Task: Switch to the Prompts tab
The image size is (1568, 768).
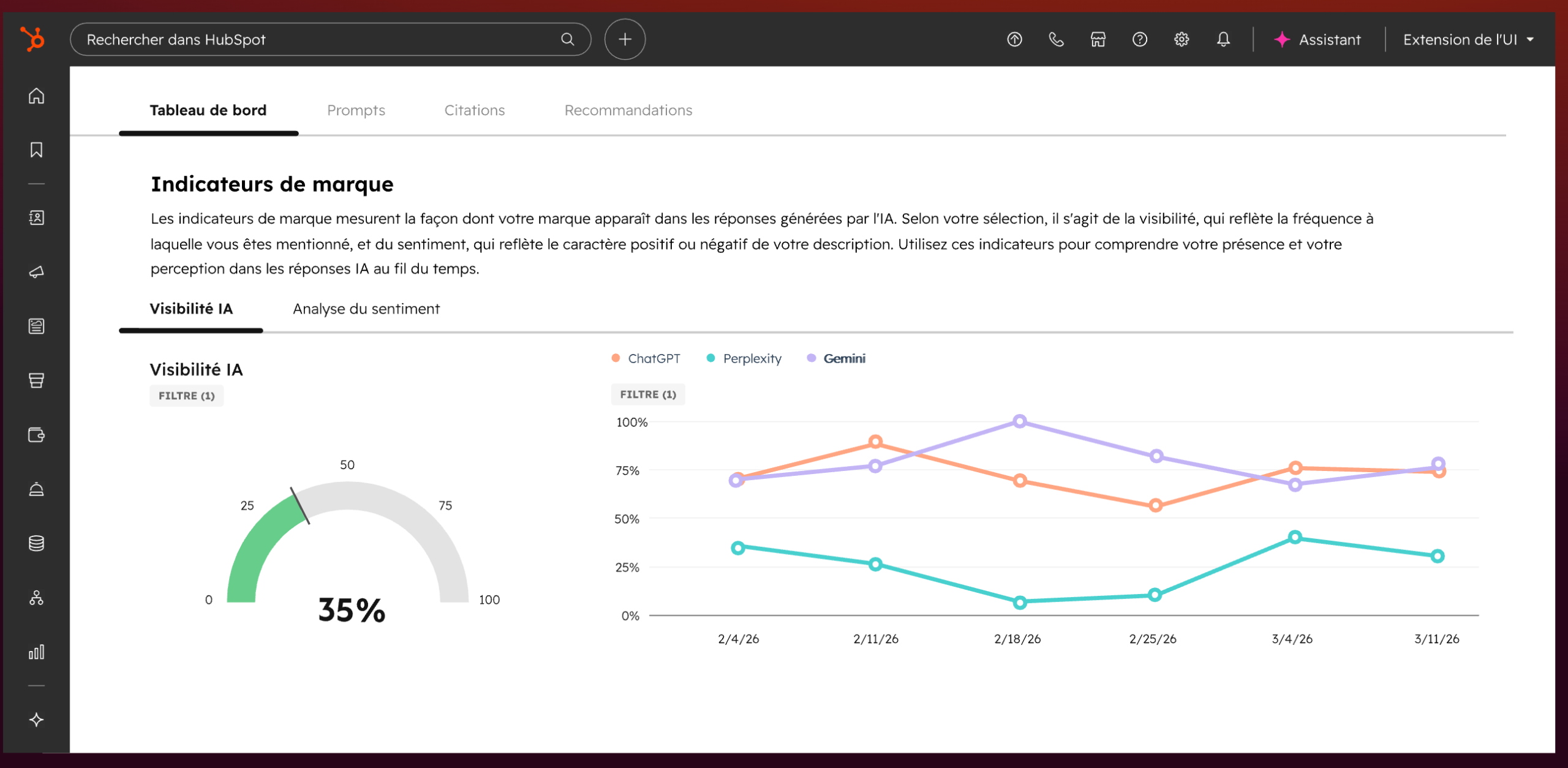Action: [356, 110]
